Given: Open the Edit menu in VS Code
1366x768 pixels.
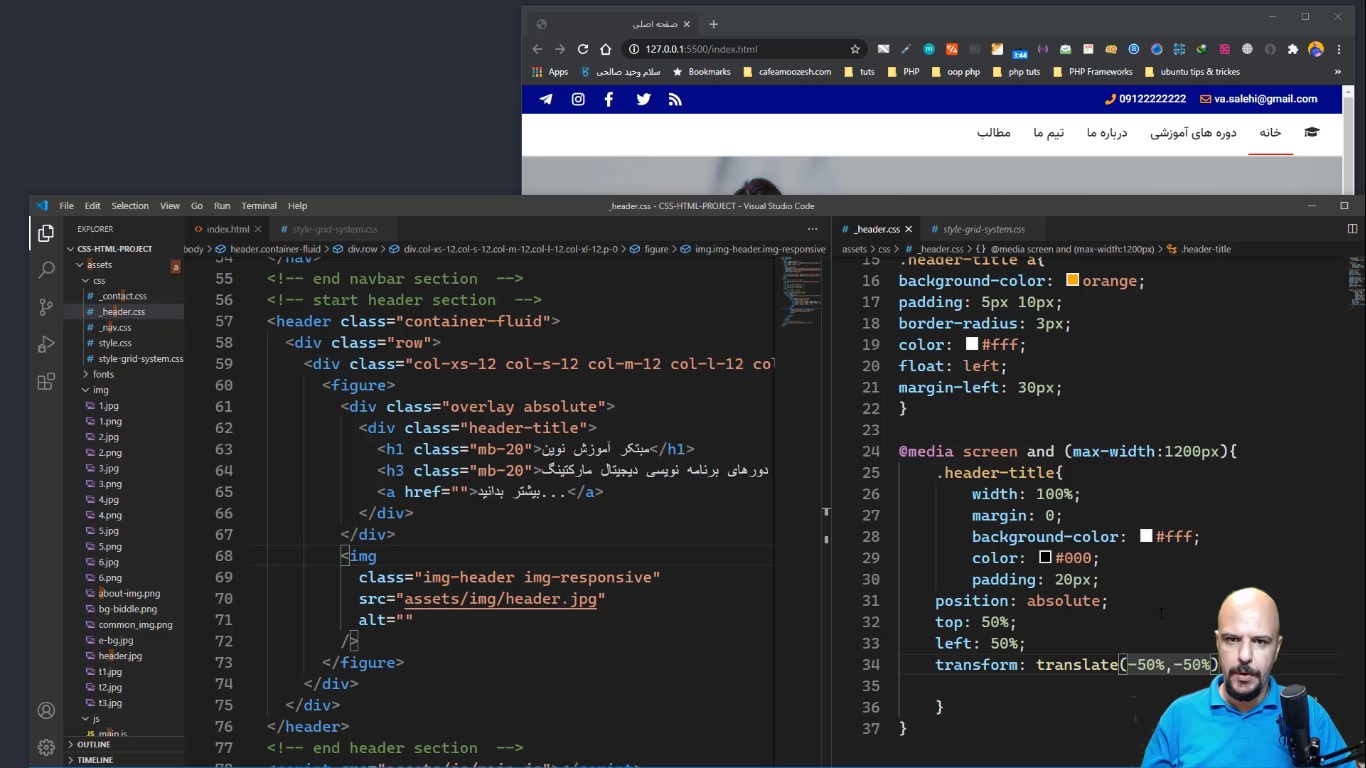Looking at the screenshot, I should [92, 206].
